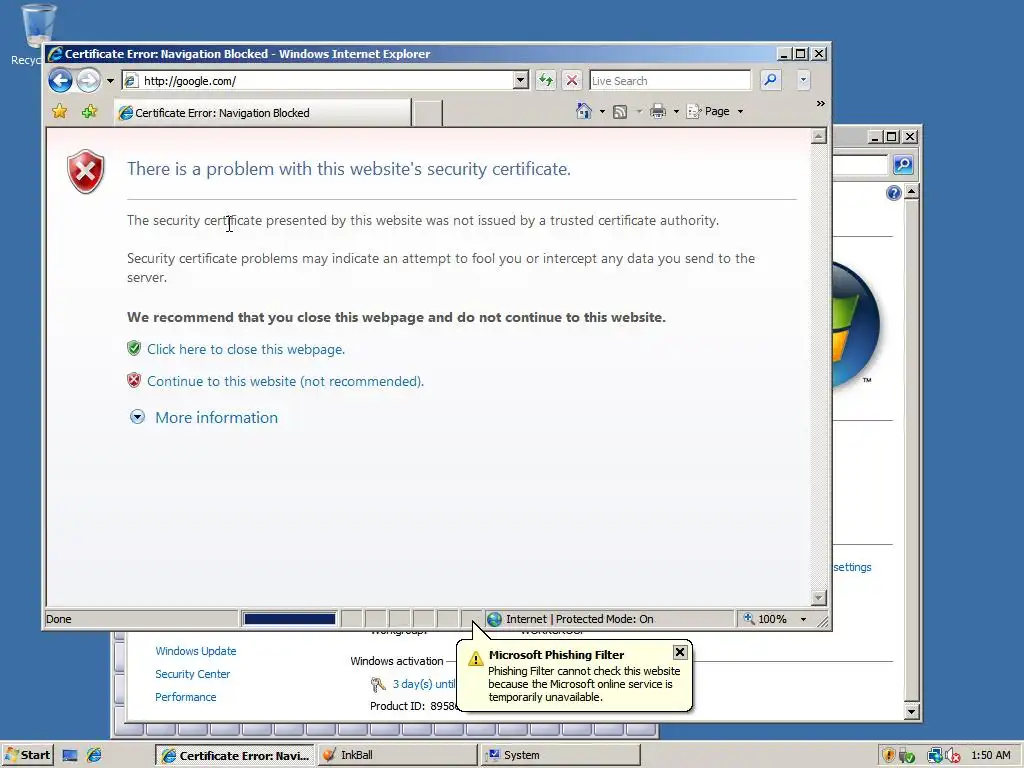The image size is (1024, 768).
Task: Show more command bar items chevron
Action: [x=820, y=104]
